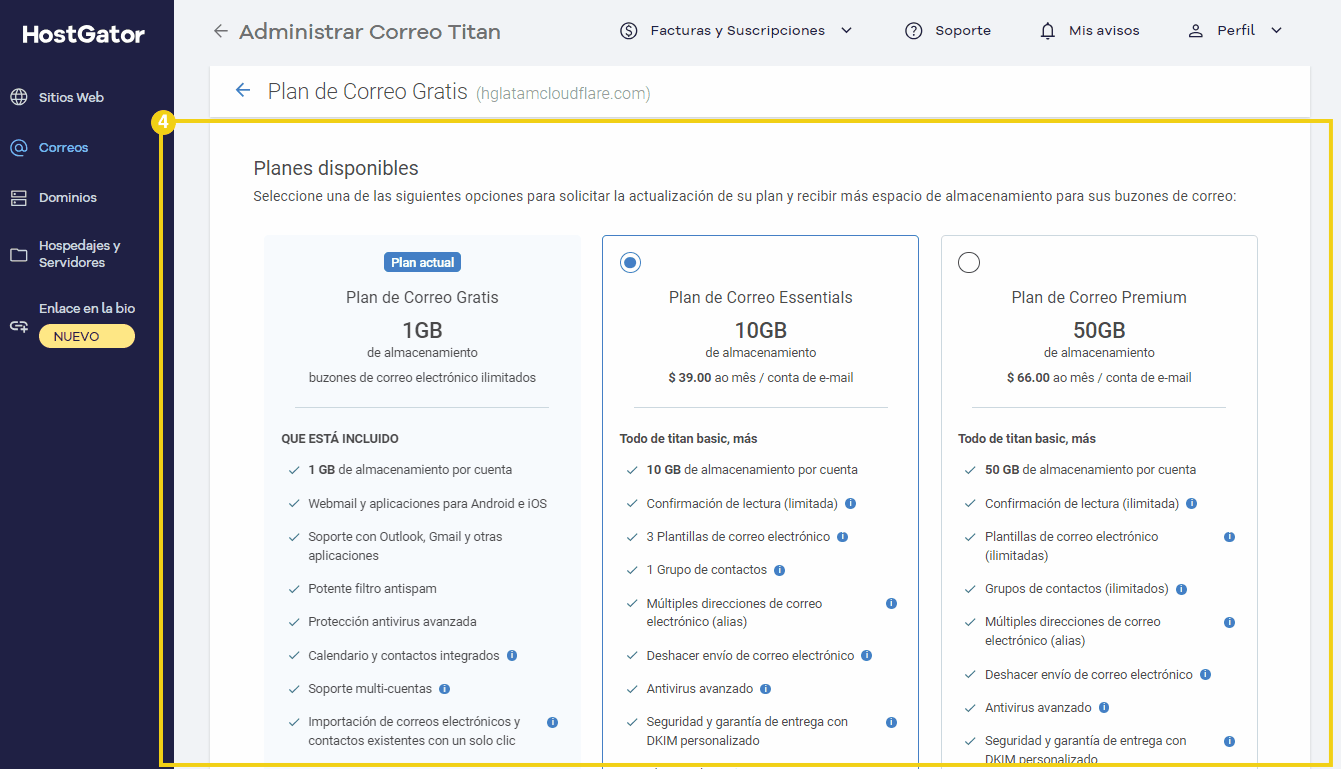1341x769 pixels.
Task: Open Soporte link in top bar
Action: point(963,31)
